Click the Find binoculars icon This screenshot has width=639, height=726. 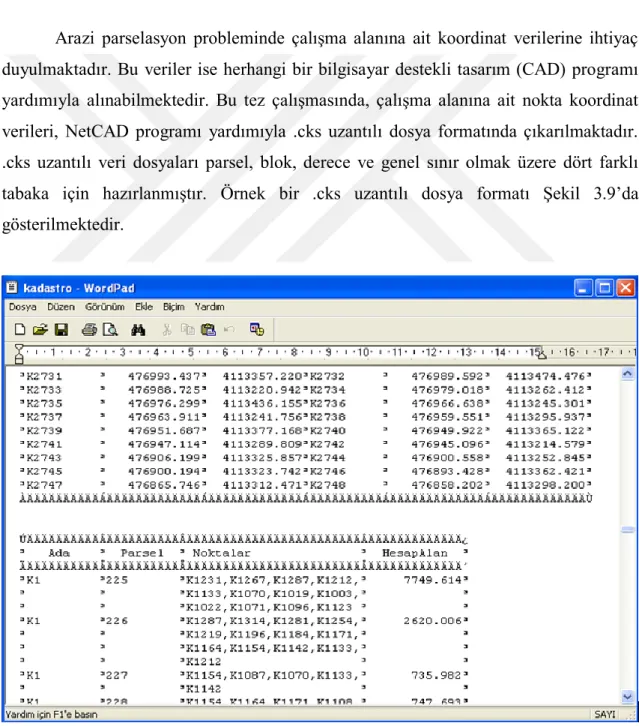click(138, 330)
